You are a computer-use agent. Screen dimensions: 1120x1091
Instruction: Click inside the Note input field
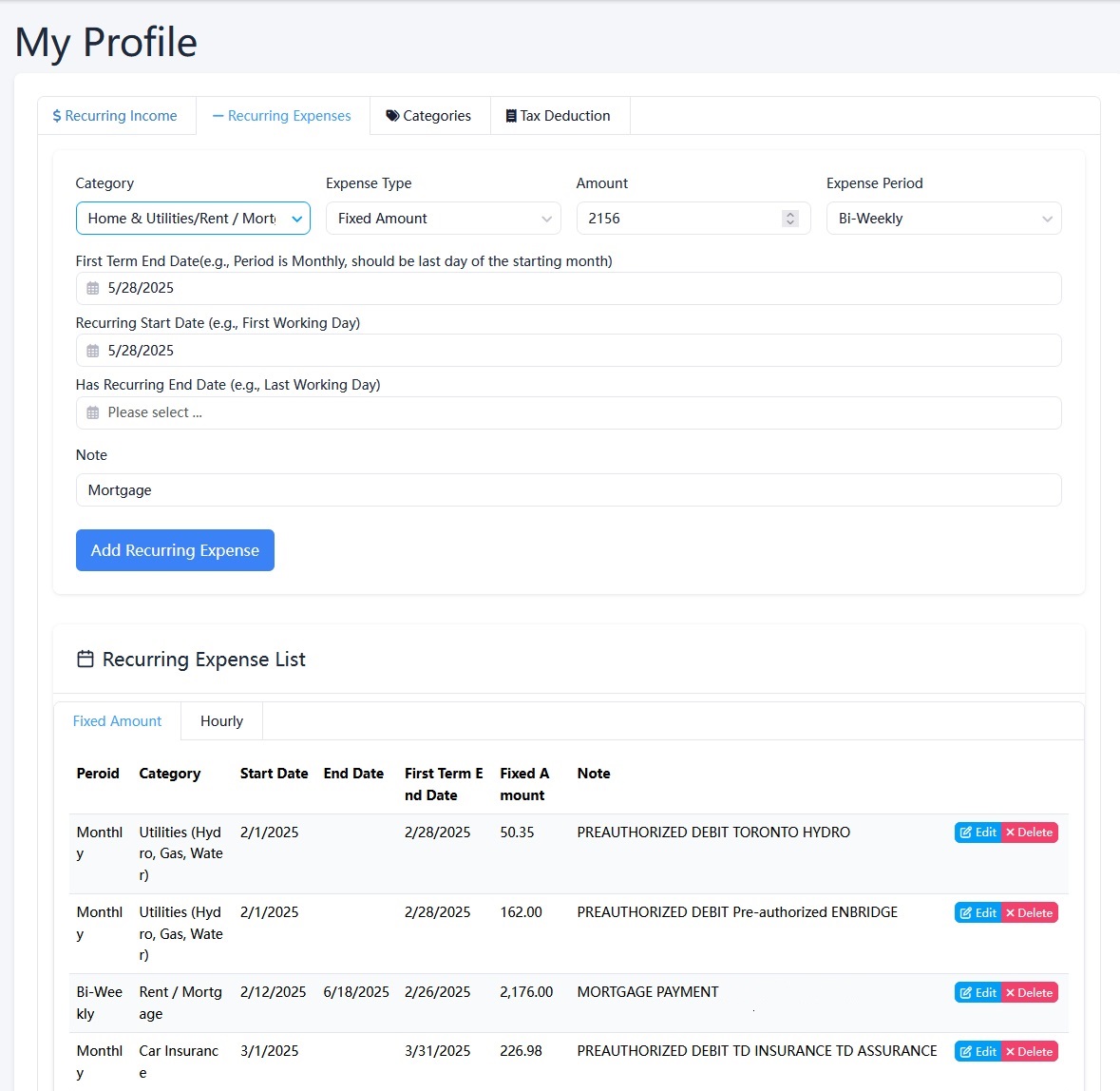(x=380, y=489)
